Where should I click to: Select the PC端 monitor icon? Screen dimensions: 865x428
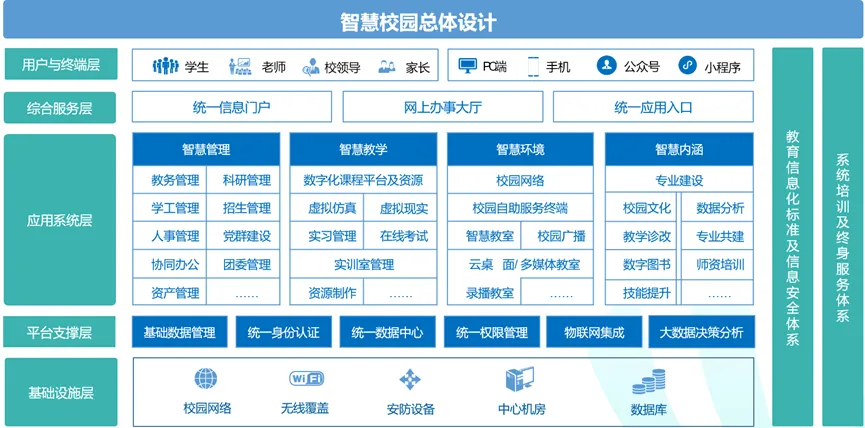[468, 66]
